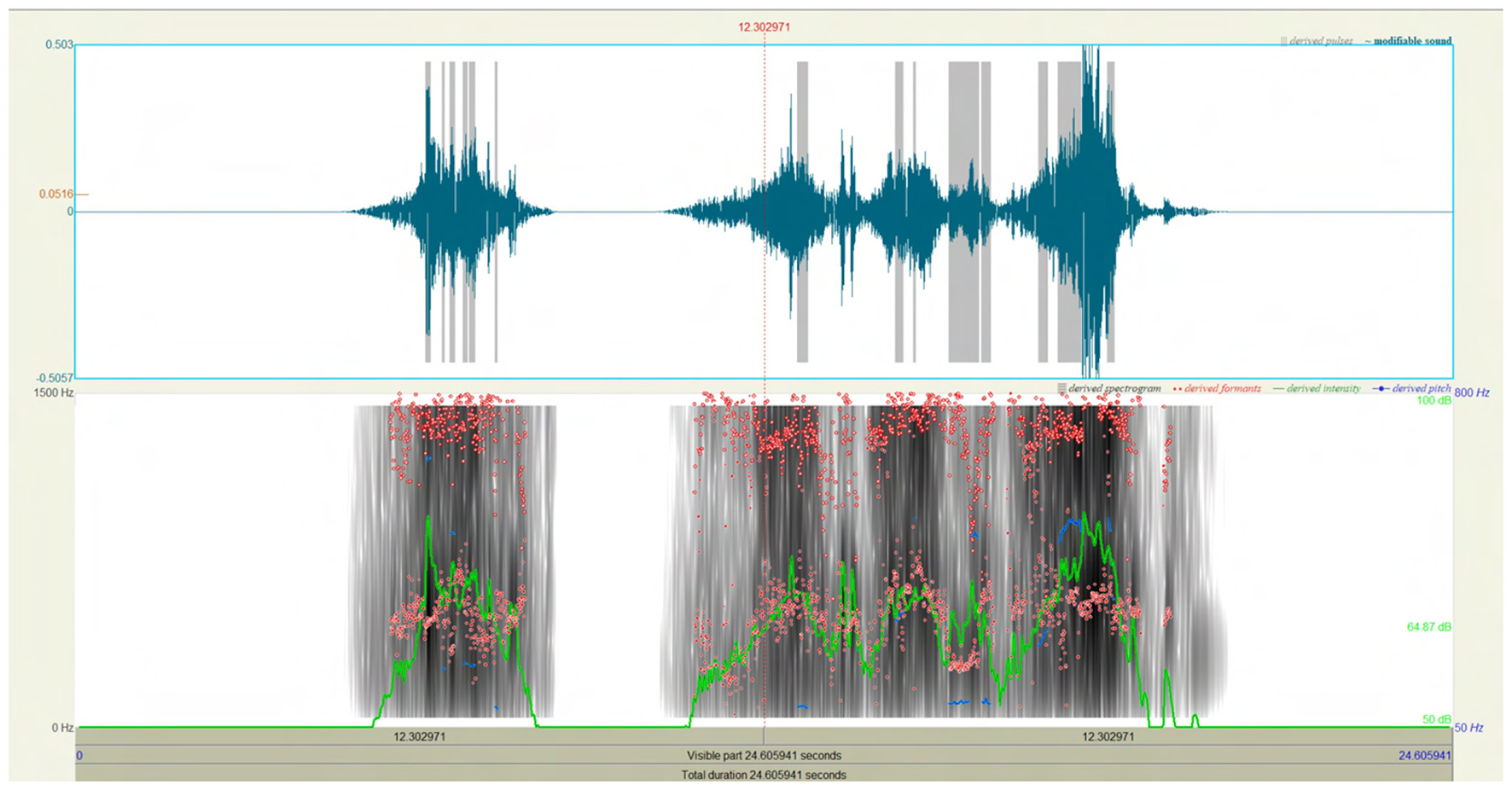
Task: Click the orange 0.0516 amplitude marker
Action: pos(56,195)
